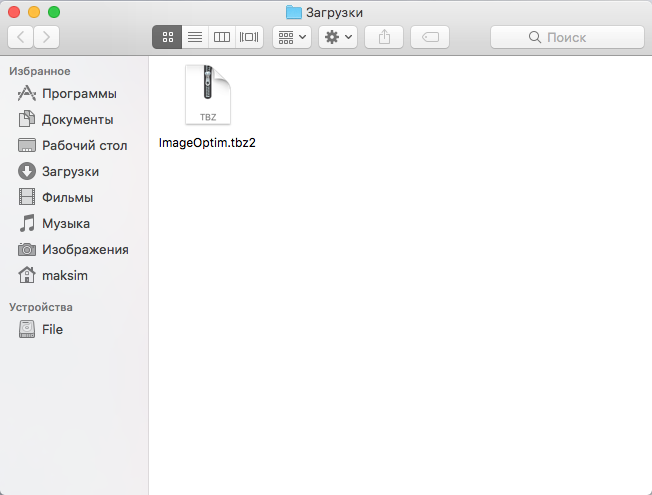Screen dimensions: 652x495
Task: Close the Finder window
Action: click(x=14, y=12)
